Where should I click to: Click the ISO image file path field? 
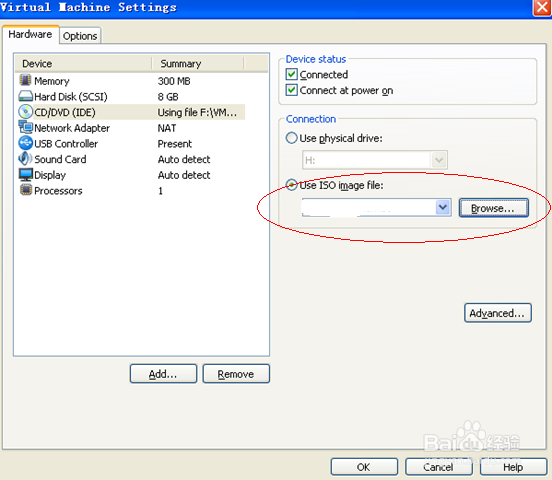368,207
